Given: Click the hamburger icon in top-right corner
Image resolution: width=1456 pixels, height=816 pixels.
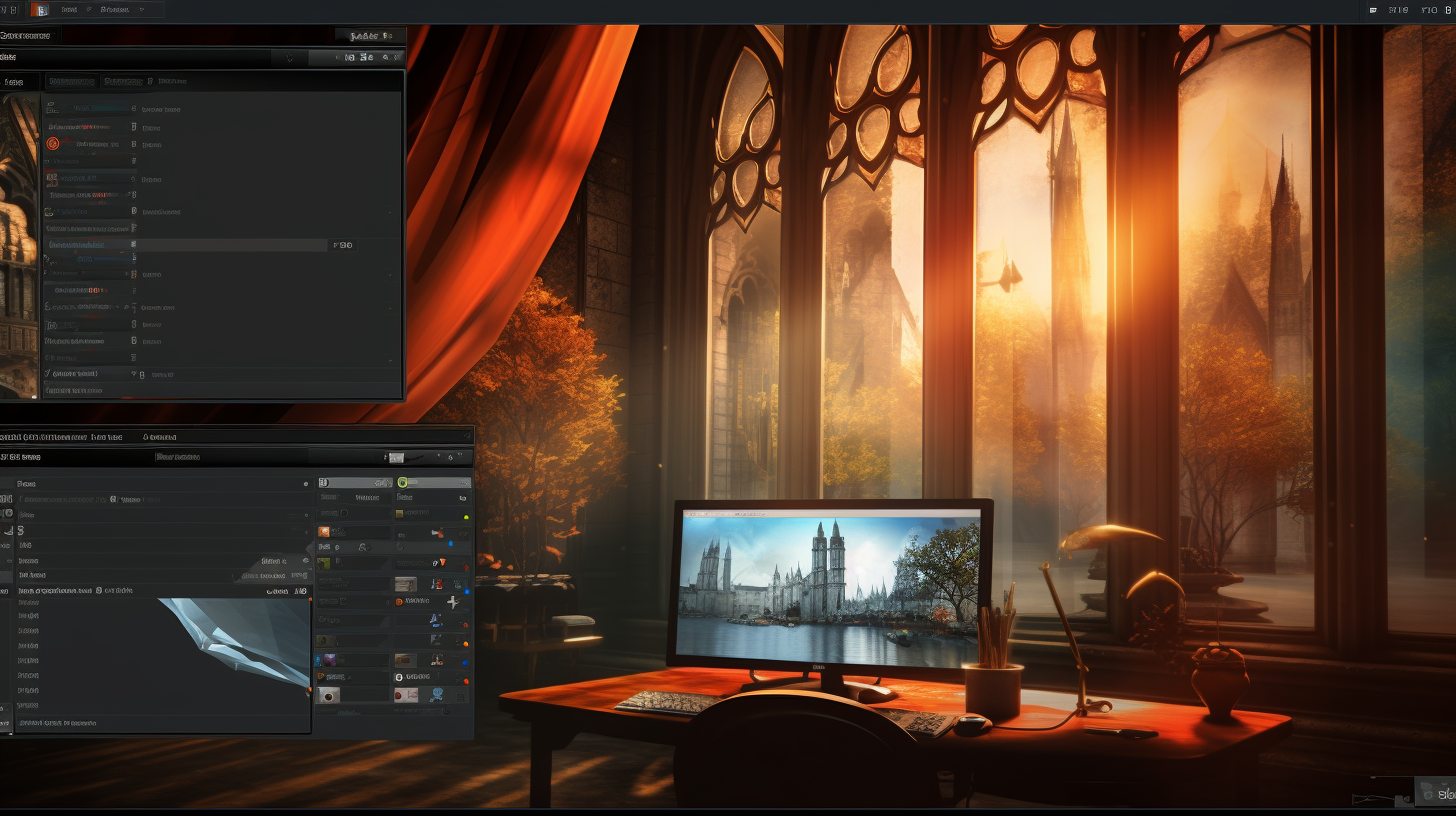Looking at the screenshot, I should point(1370,10).
